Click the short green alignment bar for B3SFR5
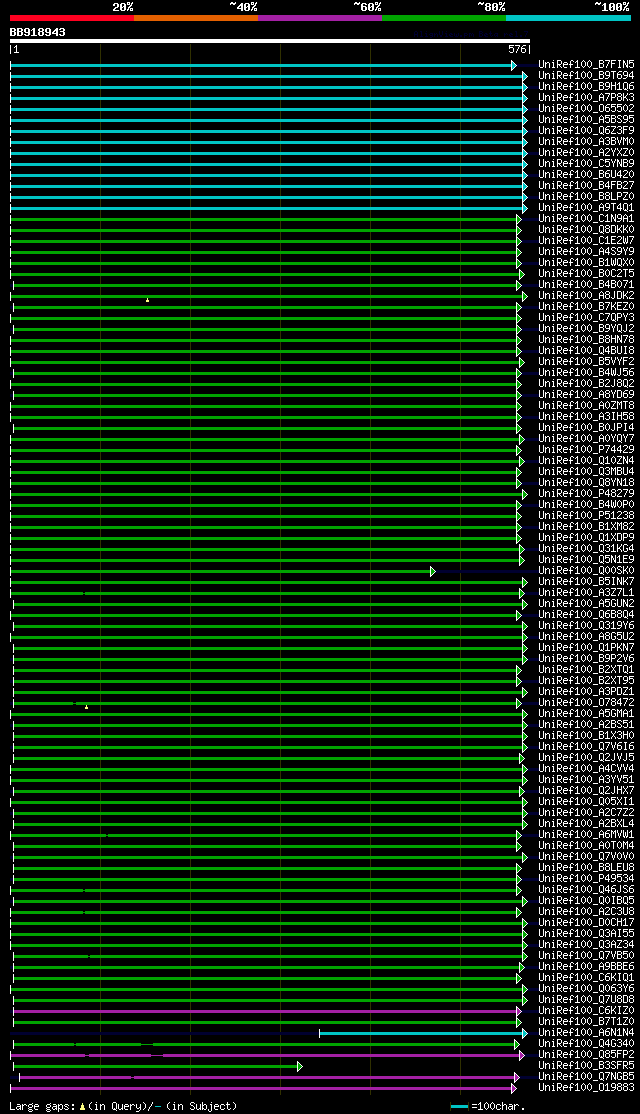The image size is (640, 1114). (158, 1066)
